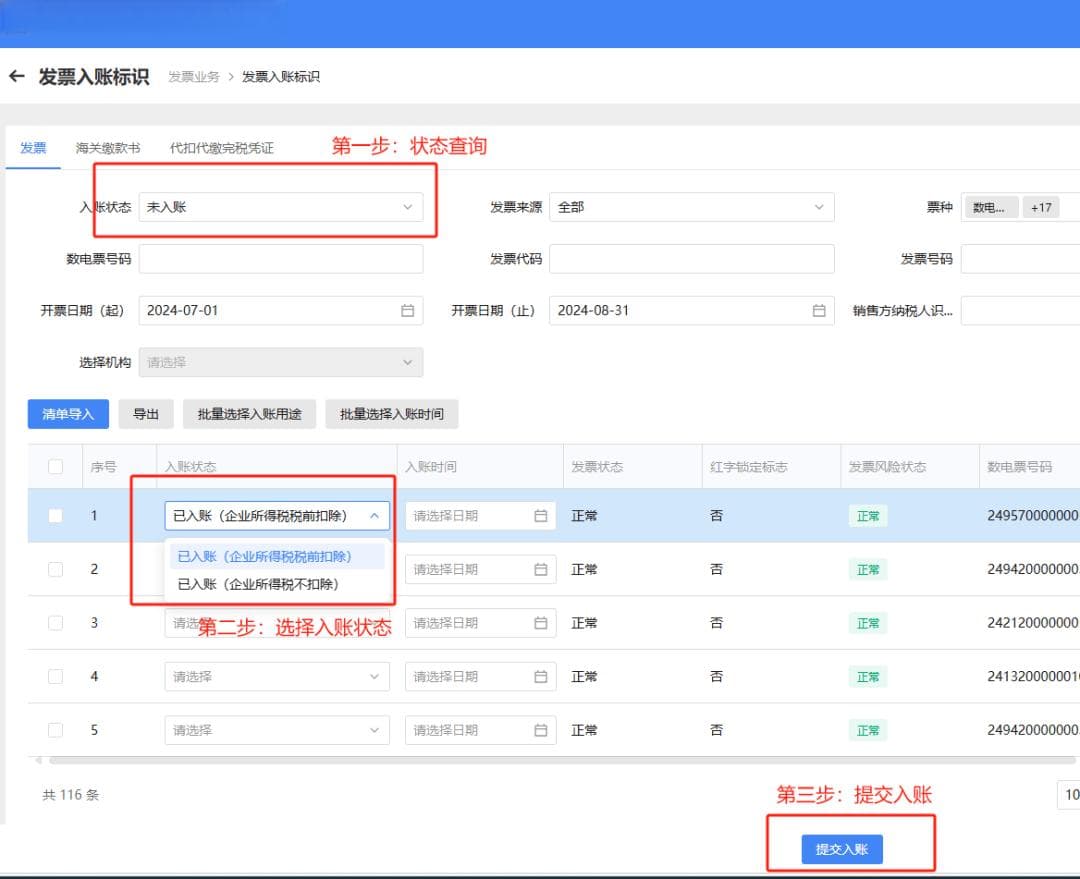Click calendar icon in row 3 入账时间

(x=541, y=623)
